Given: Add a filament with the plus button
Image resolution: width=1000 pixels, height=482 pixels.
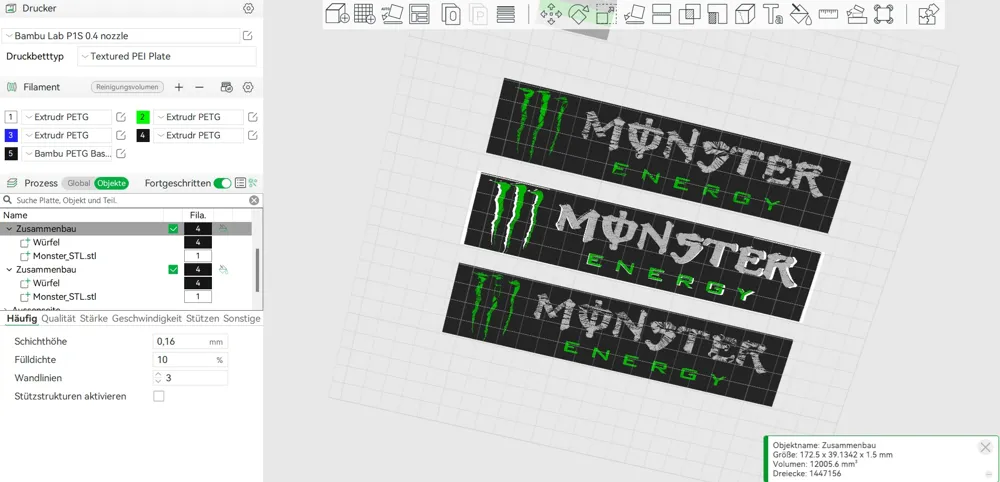Looking at the screenshot, I should click(179, 87).
